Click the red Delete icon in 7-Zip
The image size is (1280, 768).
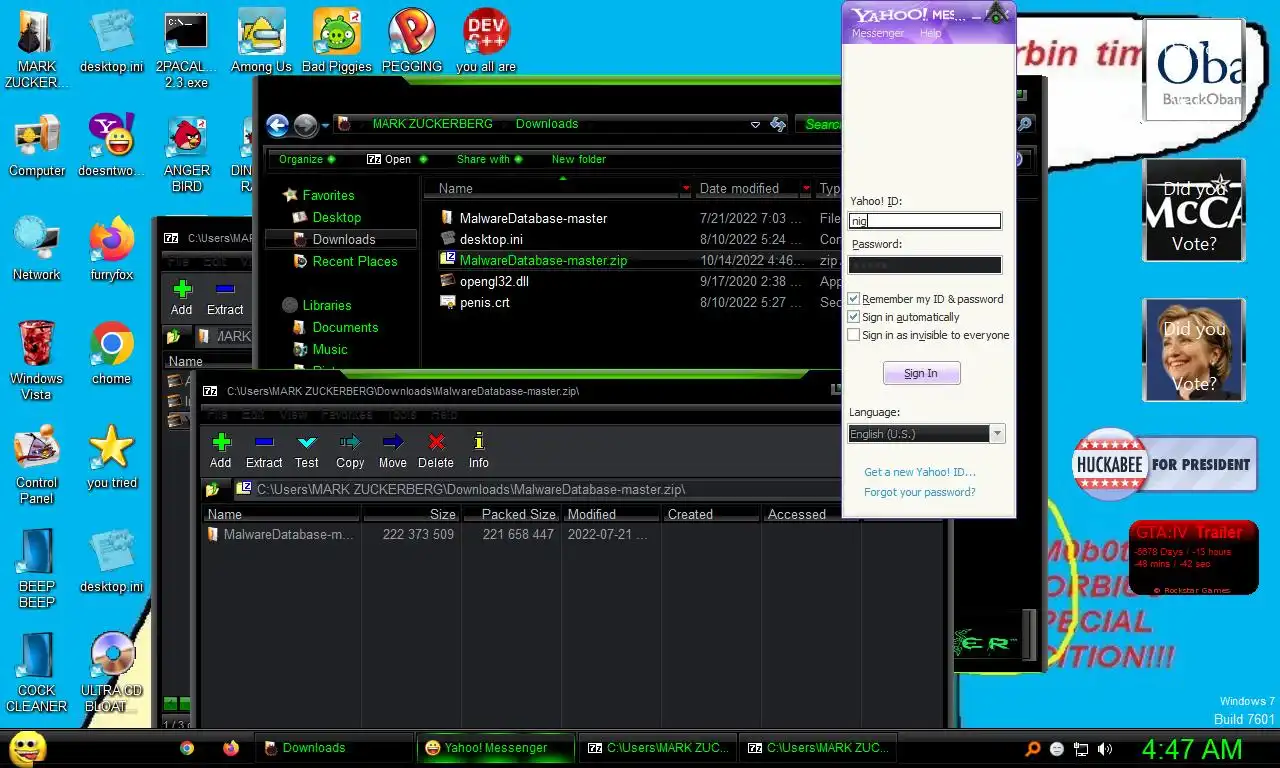point(436,442)
